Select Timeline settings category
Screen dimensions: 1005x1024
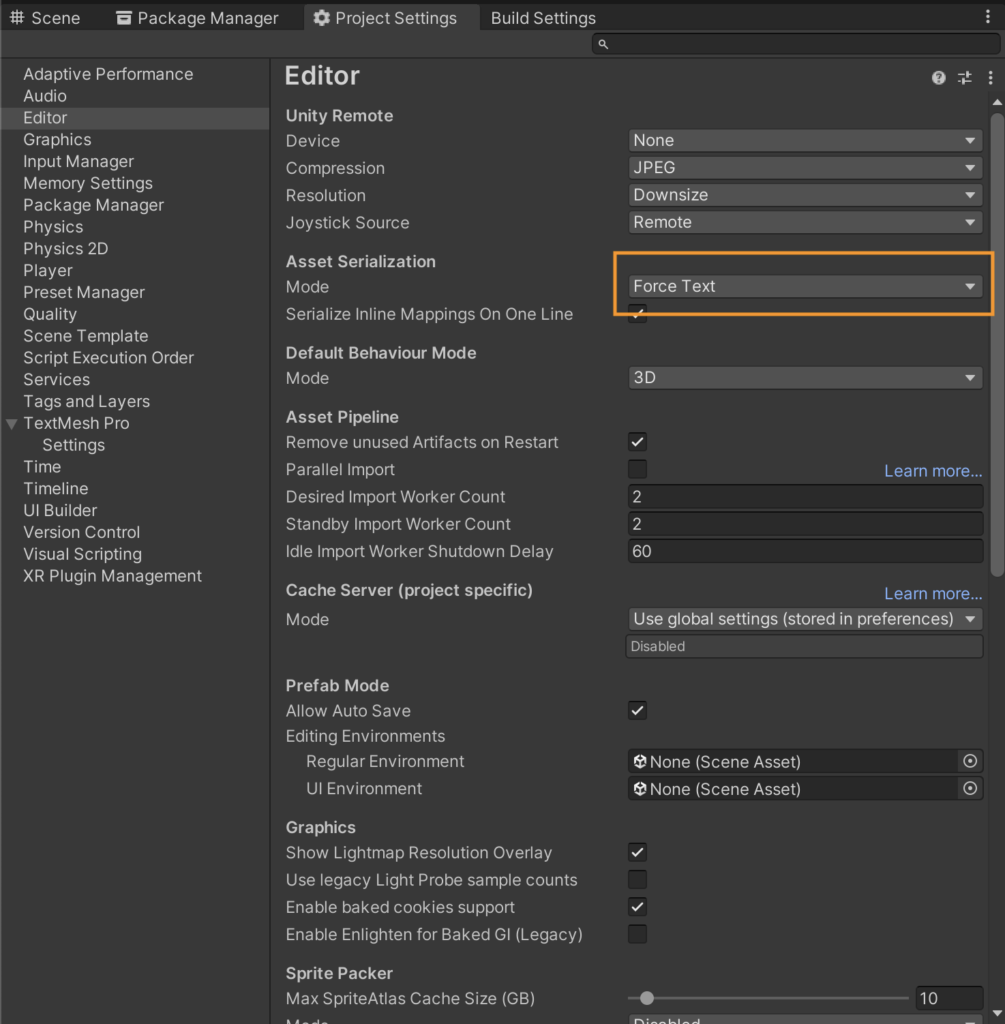click(x=56, y=488)
